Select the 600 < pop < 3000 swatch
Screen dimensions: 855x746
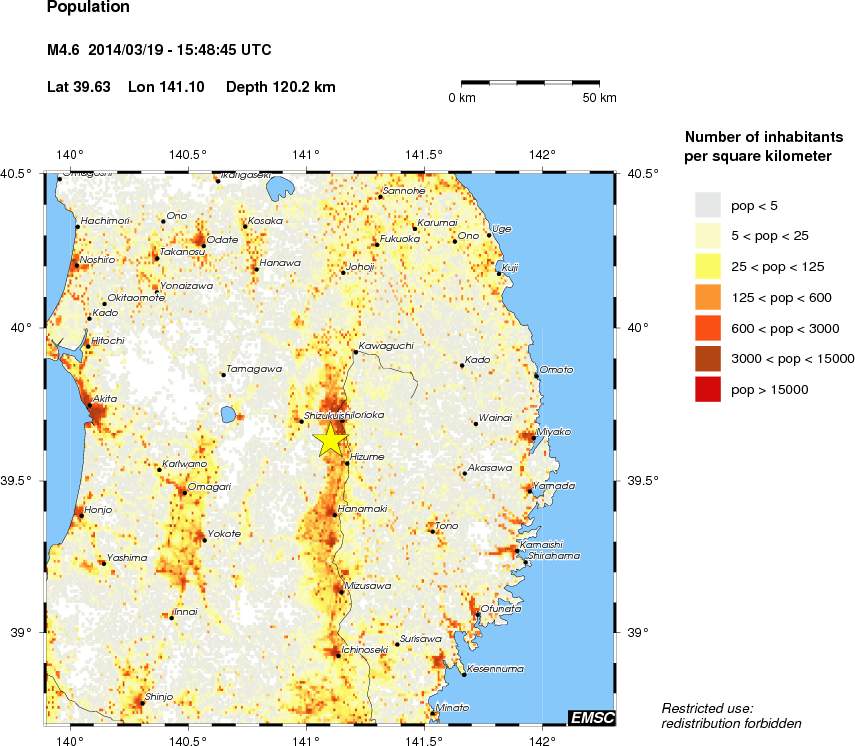click(x=707, y=328)
